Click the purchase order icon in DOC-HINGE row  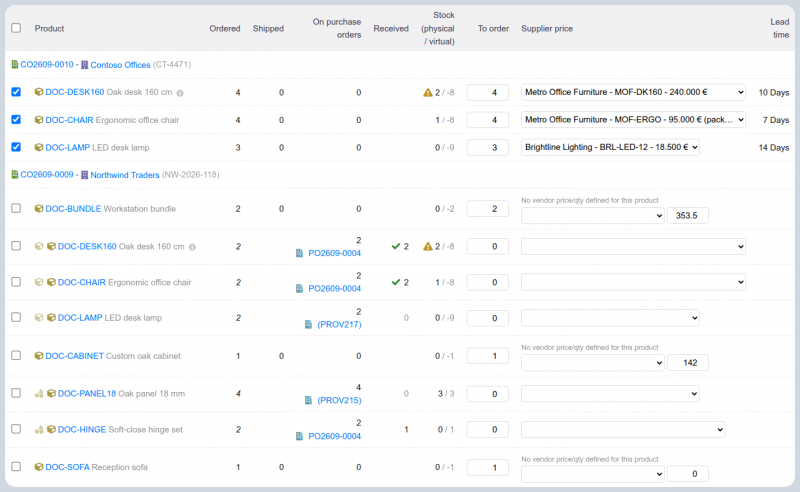pos(299,436)
